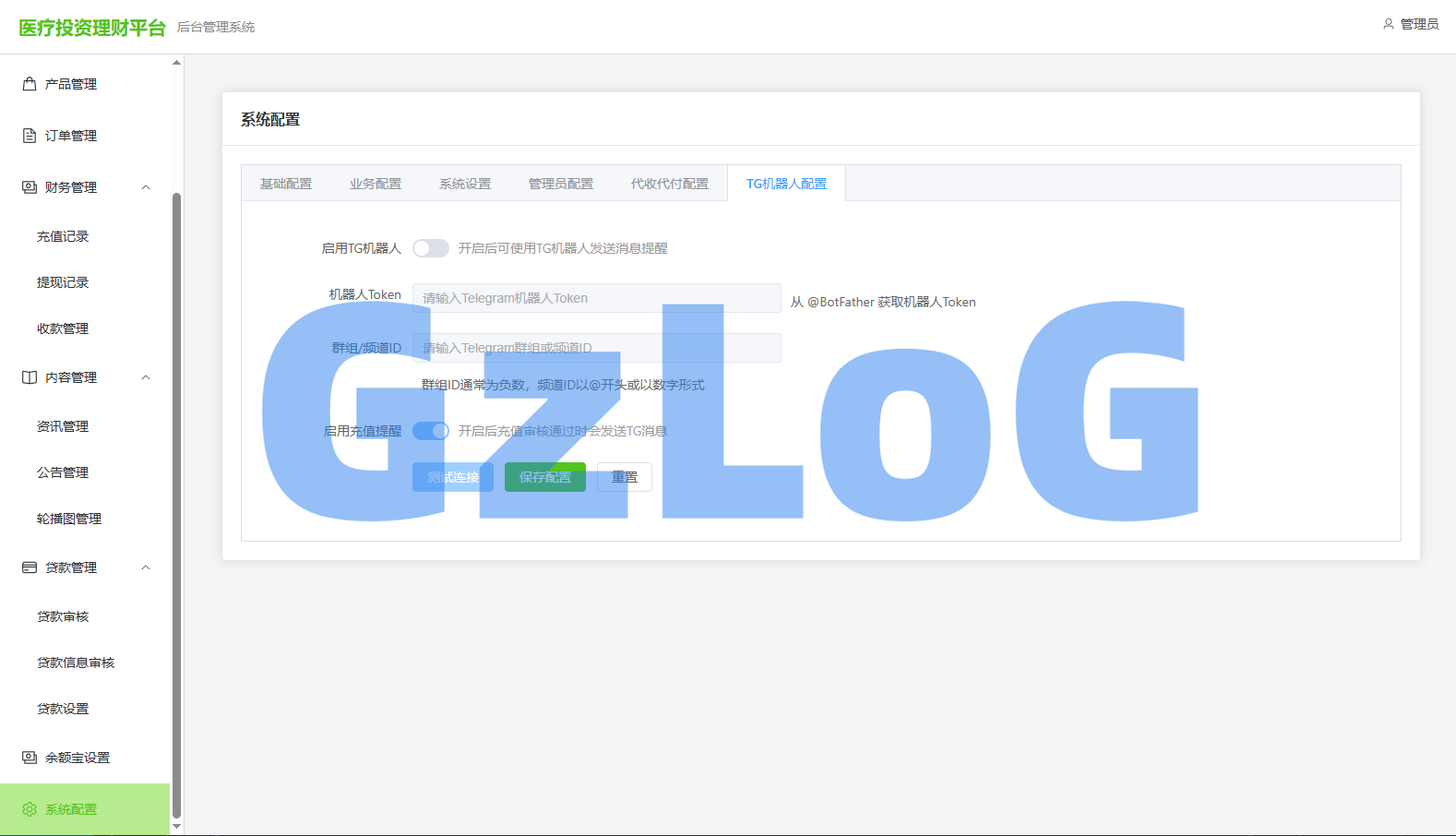This screenshot has height=836, width=1456.
Task: Click the 系统配置 gear icon
Action: click(30, 809)
